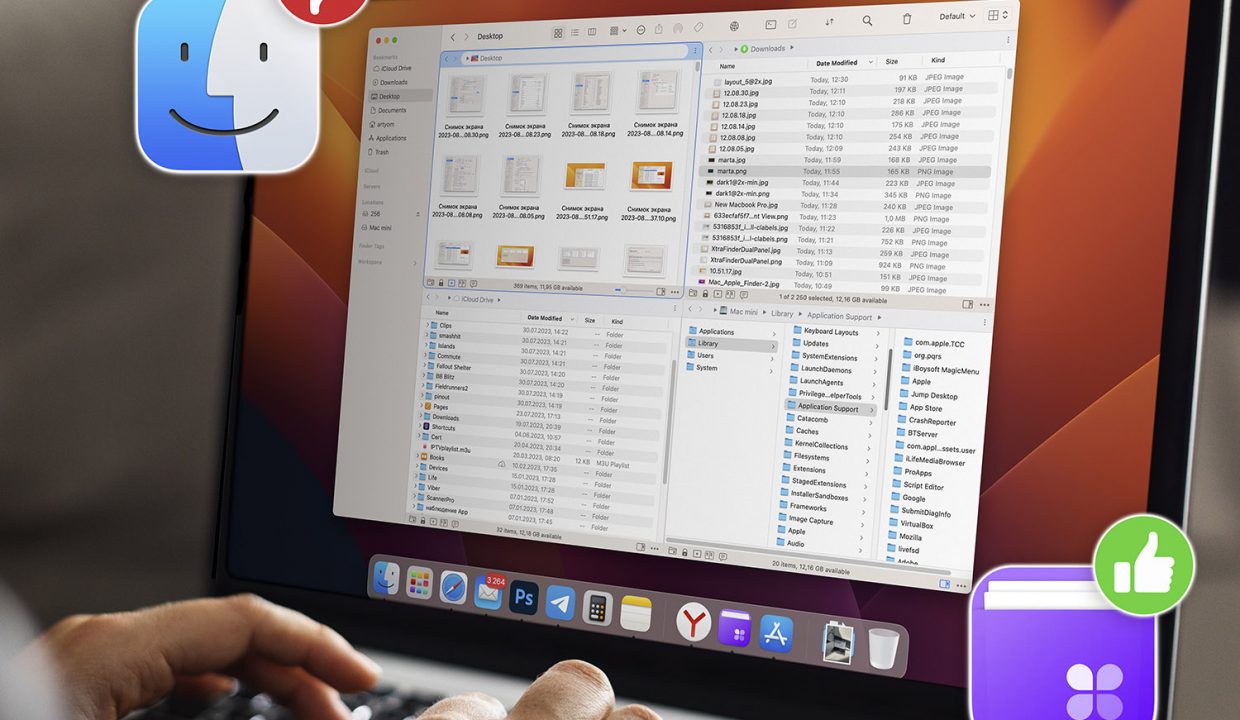The width and height of the screenshot is (1240, 720).
Task: Switch to list view in the toolbar
Action: (x=575, y=32)
